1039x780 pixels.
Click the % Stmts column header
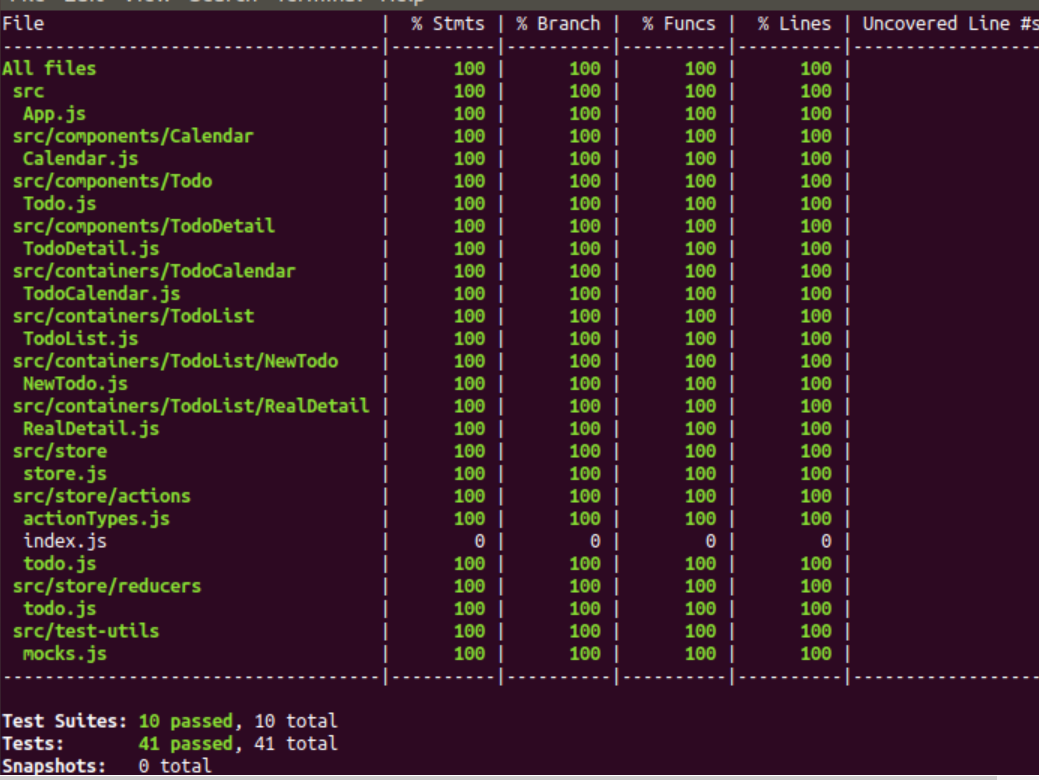tap(447, 24)
